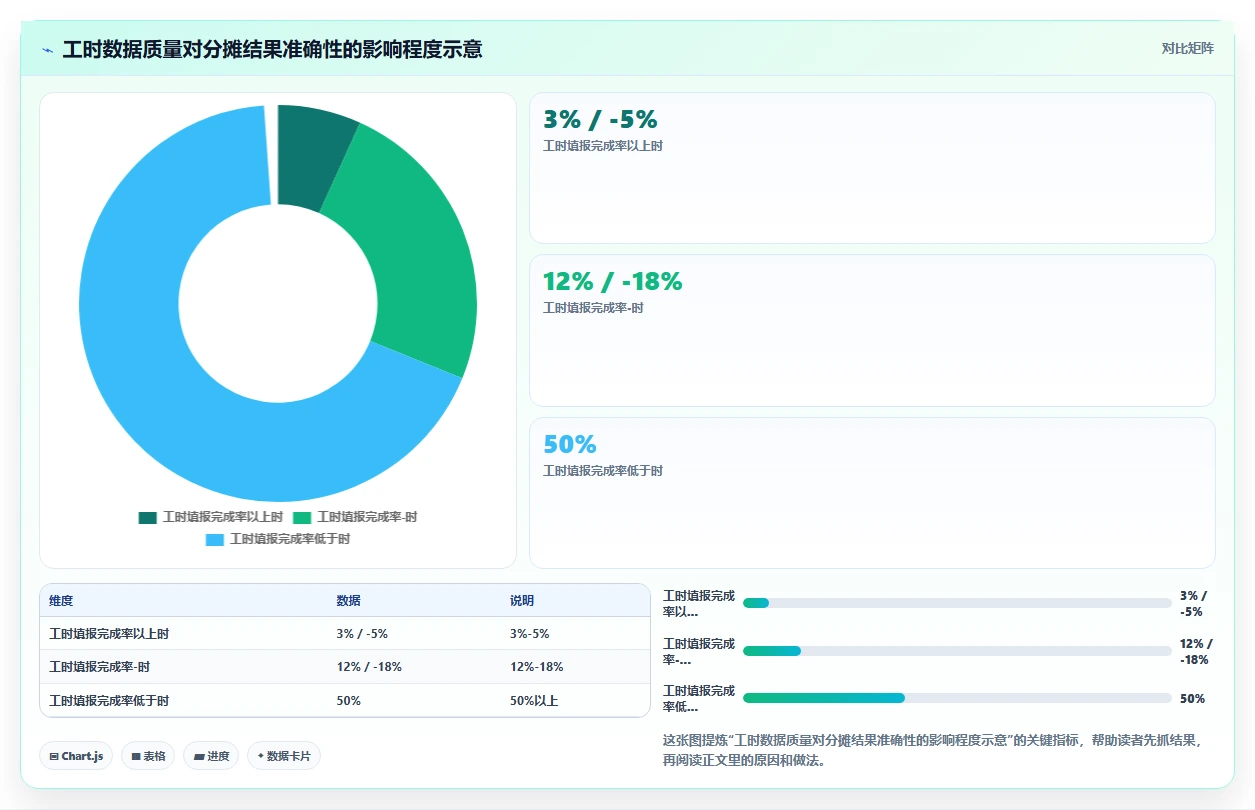
Task: Open the 12% / -18% data card
Action: tap(872, 330)
